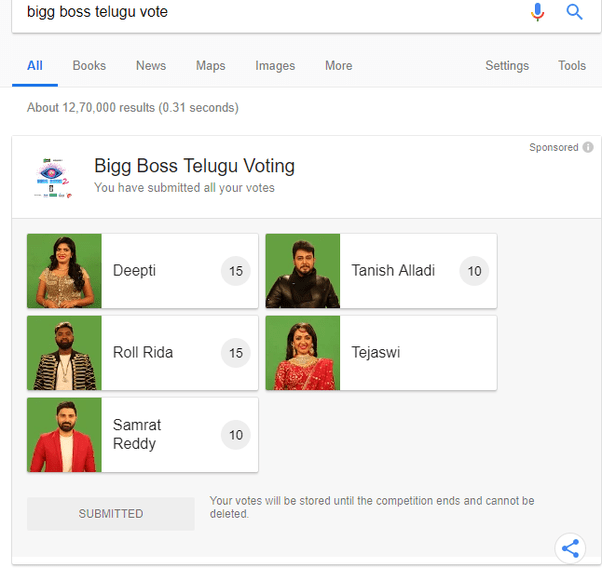
Task: Select the Tejaswi contestant card
Action: pos(380,353)
